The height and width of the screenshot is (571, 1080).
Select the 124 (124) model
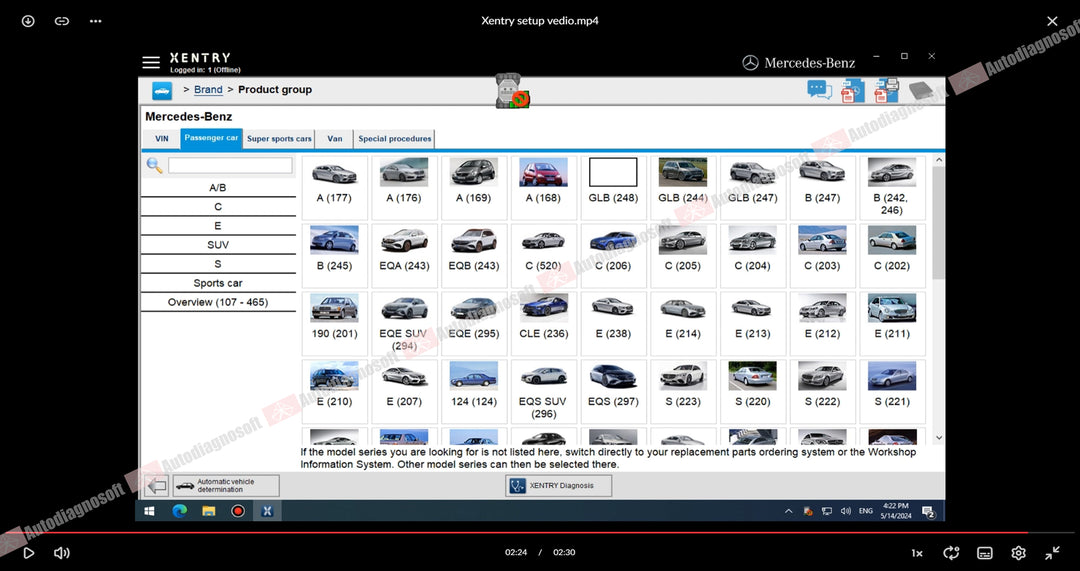[x=474, y=391]
